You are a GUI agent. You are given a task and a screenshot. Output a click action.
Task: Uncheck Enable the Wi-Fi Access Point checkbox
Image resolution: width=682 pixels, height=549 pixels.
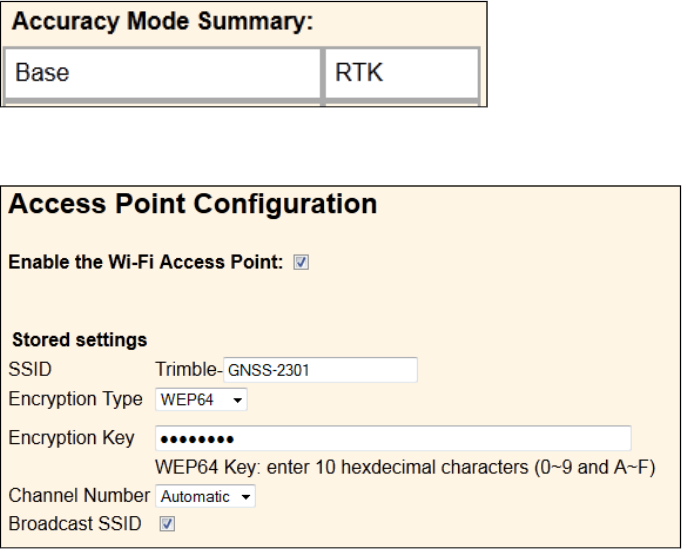[302, 263]
